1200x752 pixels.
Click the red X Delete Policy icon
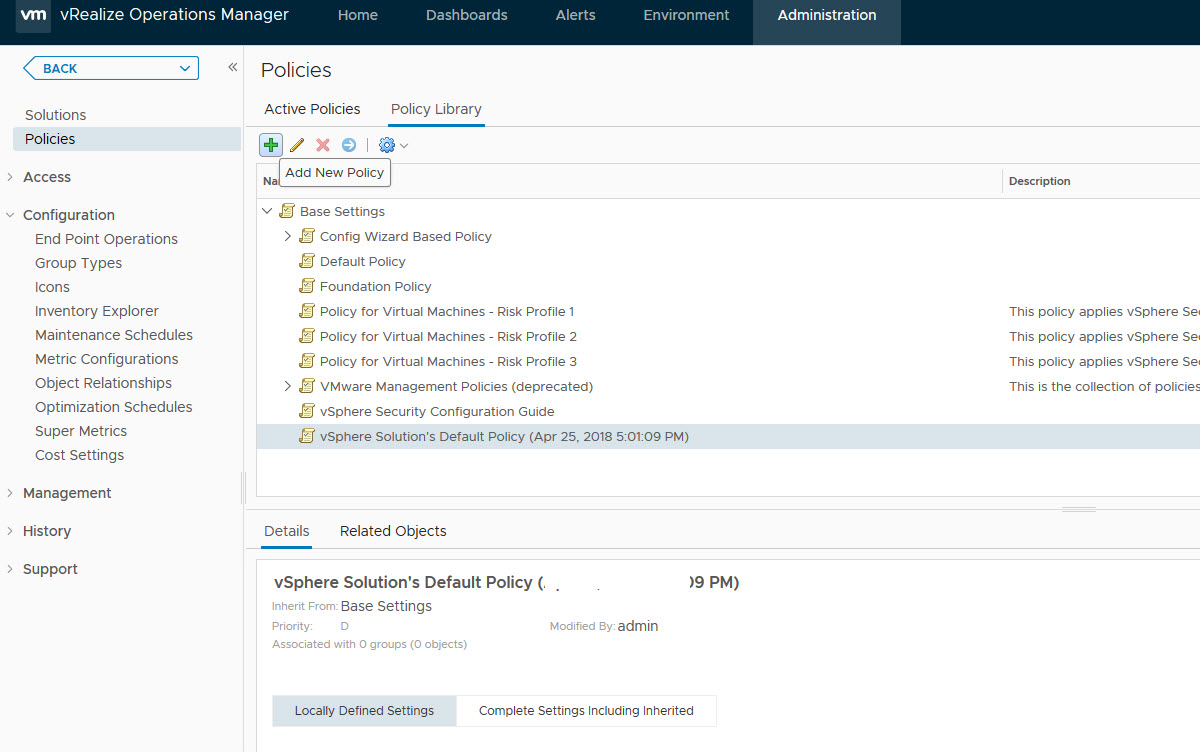tap(323, 145)
